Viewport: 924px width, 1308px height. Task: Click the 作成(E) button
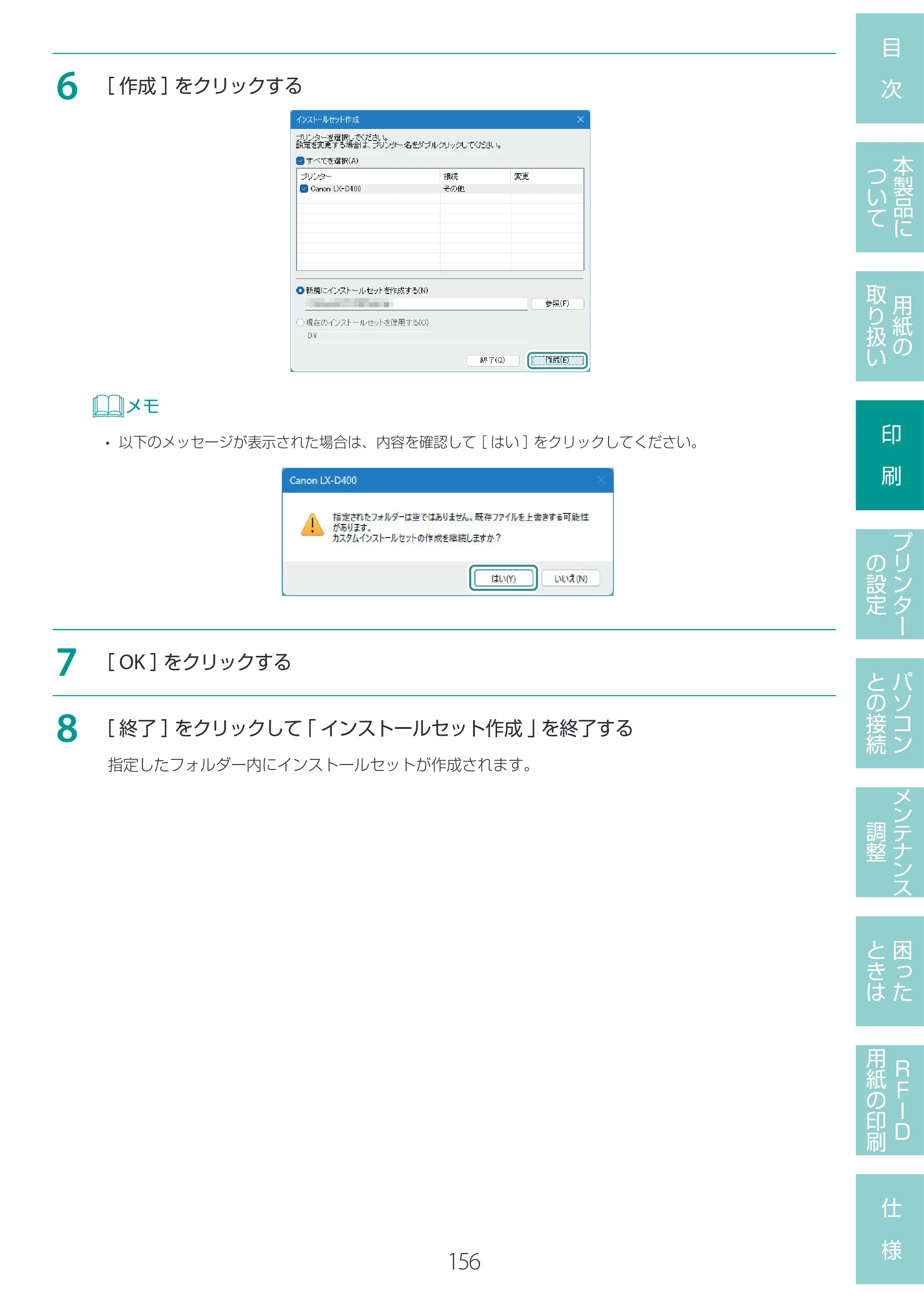pyautogui.click(x=557, y=360)
